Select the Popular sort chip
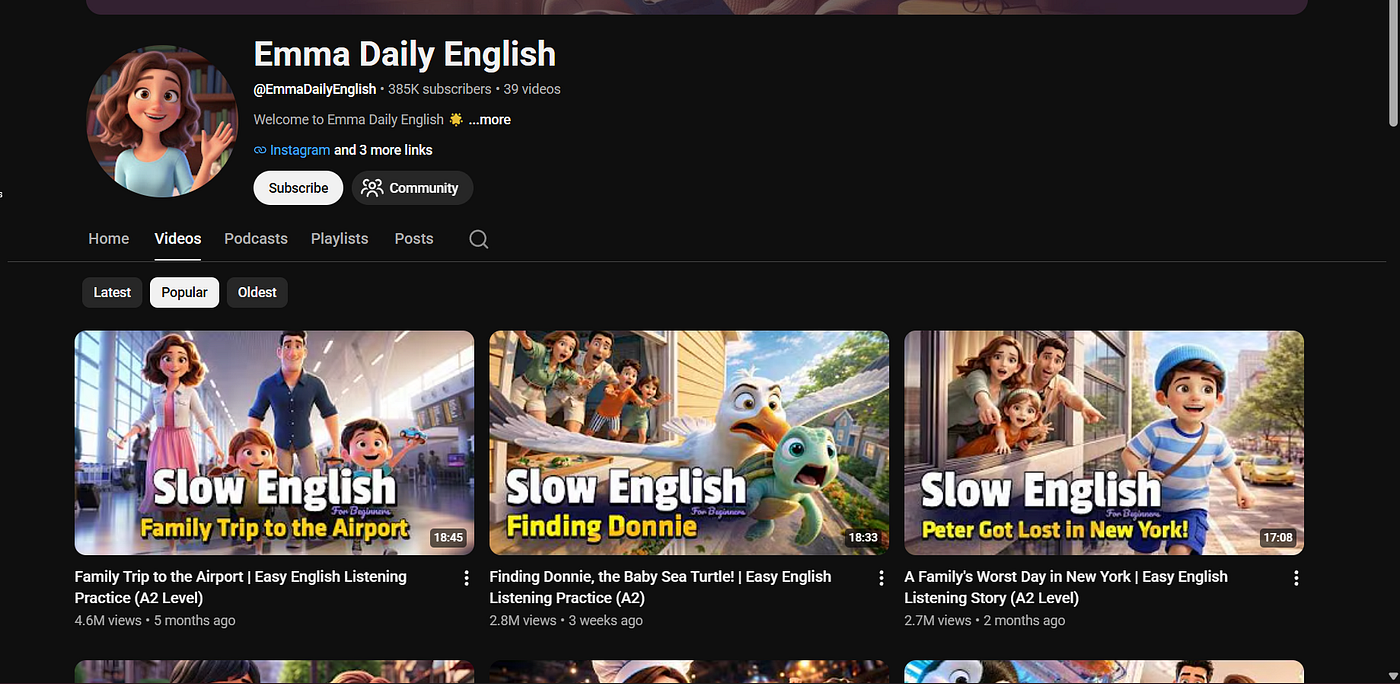1400x684 pixels. click(x=184, y=292)
